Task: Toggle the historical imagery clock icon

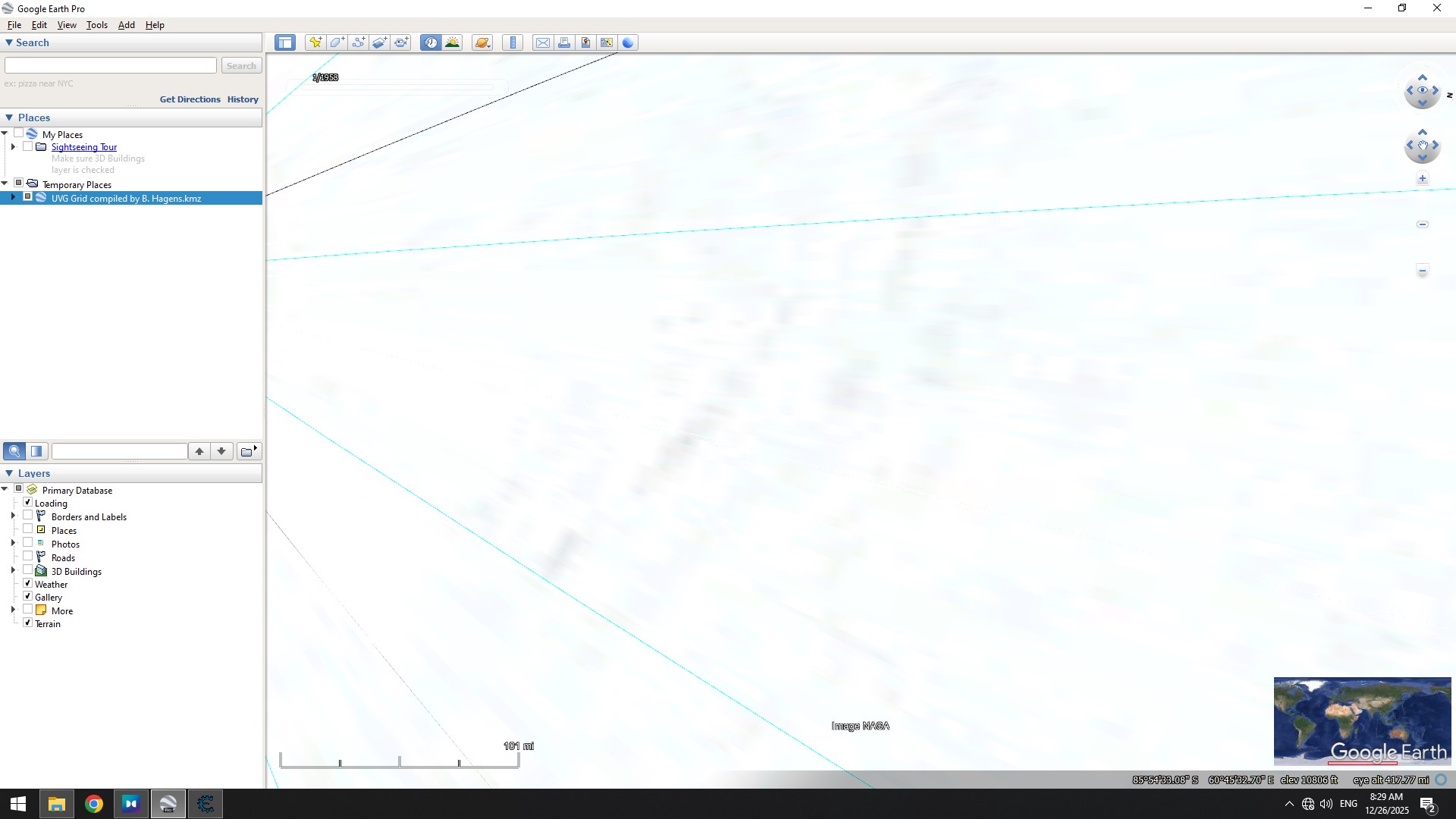Action: 431,42
